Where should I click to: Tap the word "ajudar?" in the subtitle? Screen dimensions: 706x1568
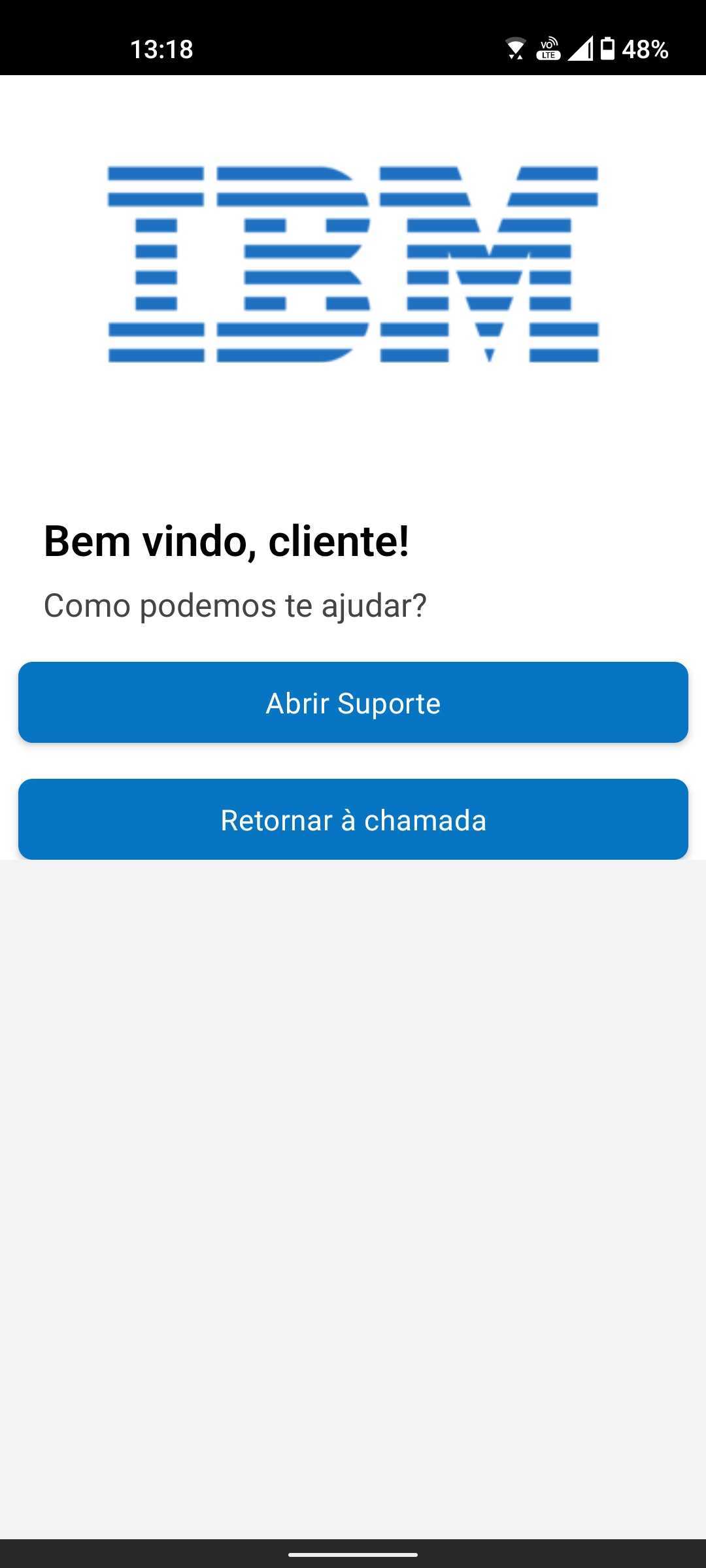coord(374,605)
